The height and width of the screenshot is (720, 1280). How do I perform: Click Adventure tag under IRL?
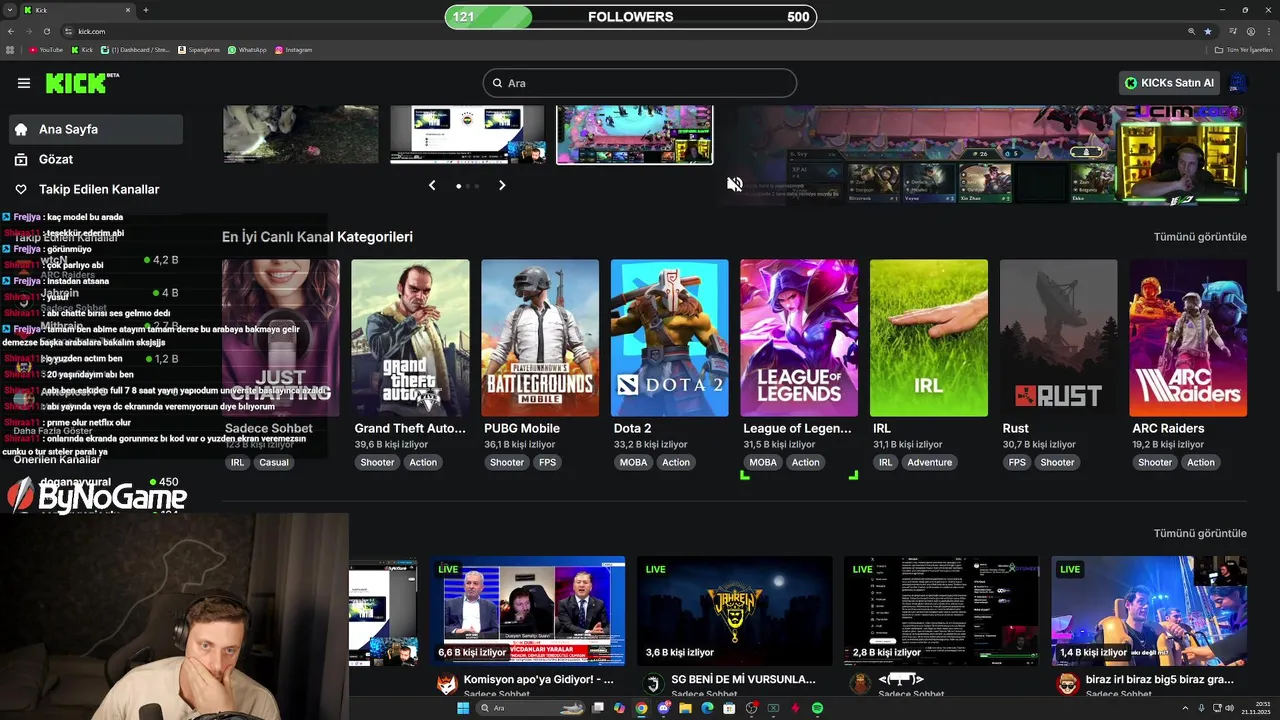pos(930,462)
